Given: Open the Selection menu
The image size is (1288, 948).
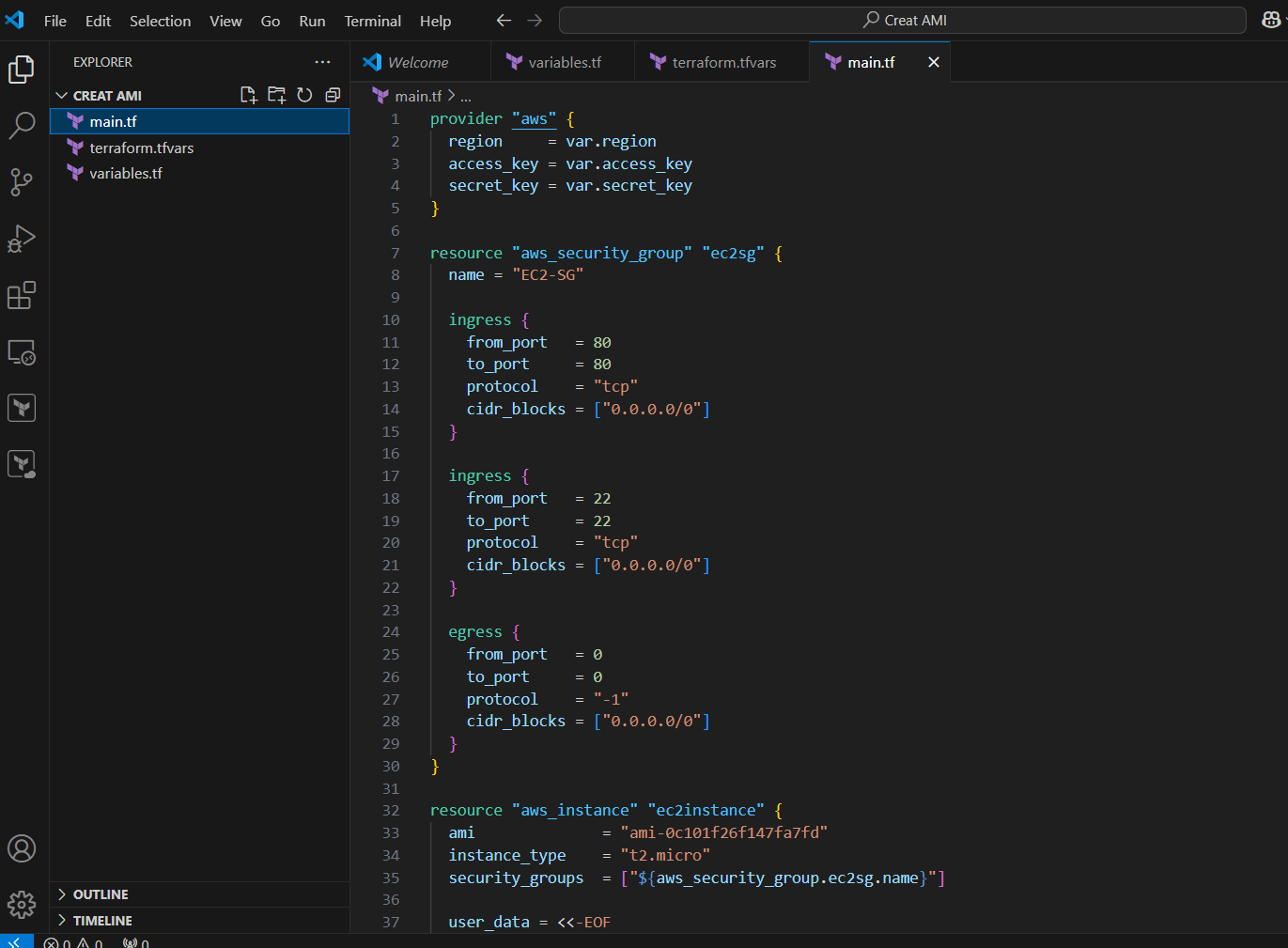Looking at the screenshot, I should pos(160,21).
